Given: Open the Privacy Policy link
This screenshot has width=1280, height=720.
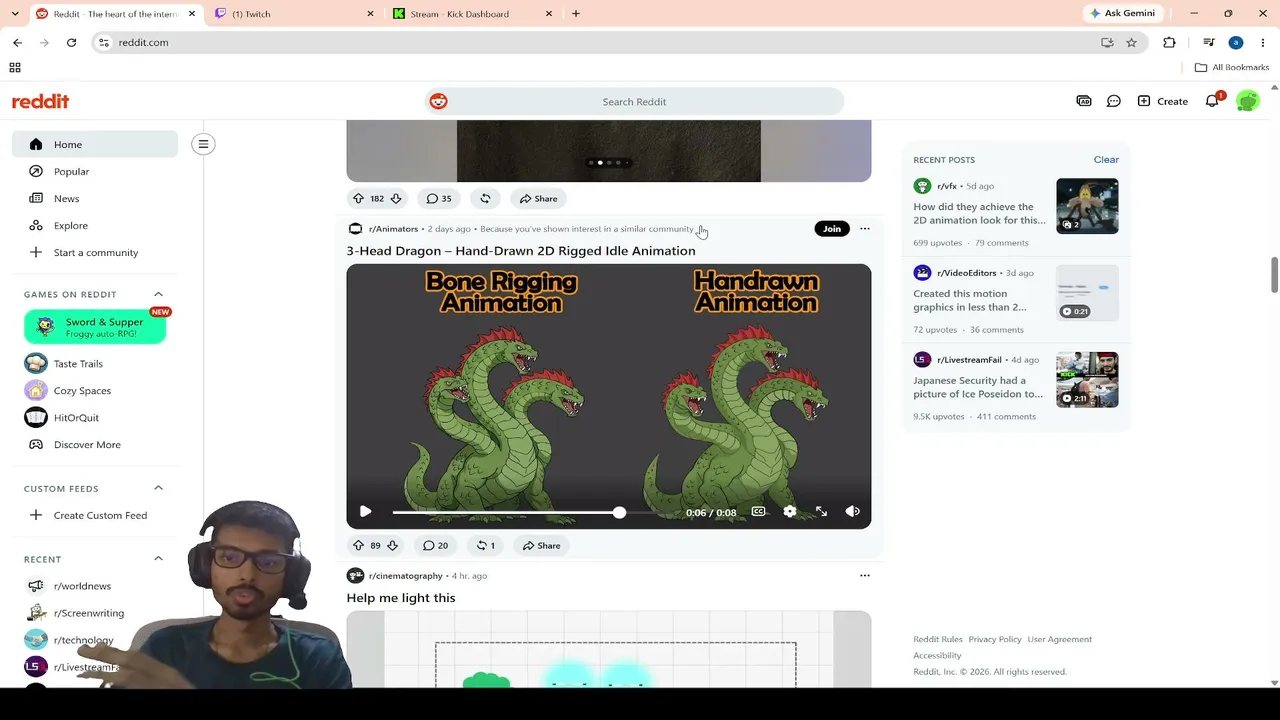Looking at the screenshot, I should [995, 639].
